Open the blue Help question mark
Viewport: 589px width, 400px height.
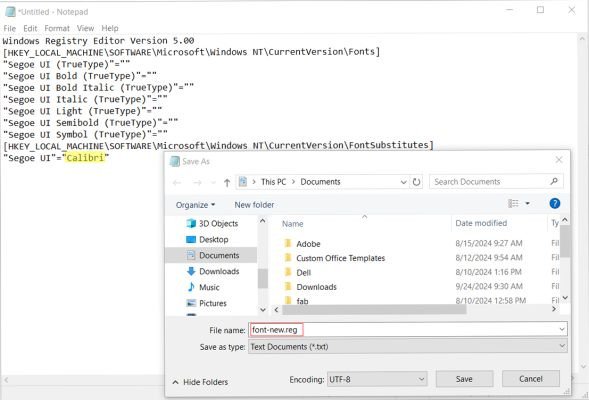click(x=554, y=203)
